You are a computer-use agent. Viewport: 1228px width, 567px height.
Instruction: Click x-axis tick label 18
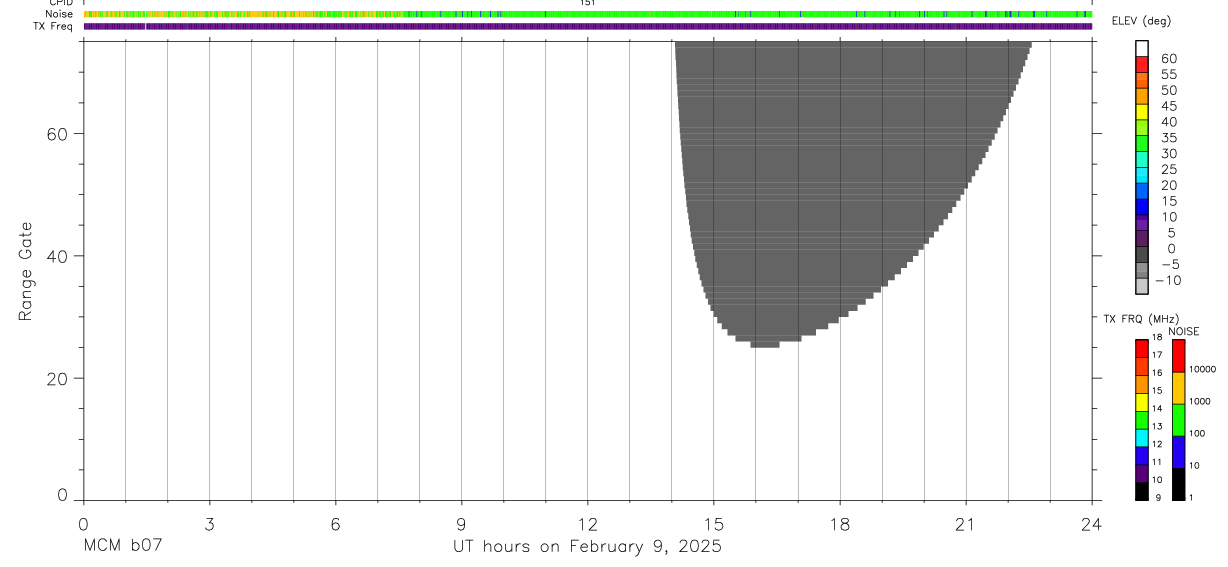coord(840,523)
